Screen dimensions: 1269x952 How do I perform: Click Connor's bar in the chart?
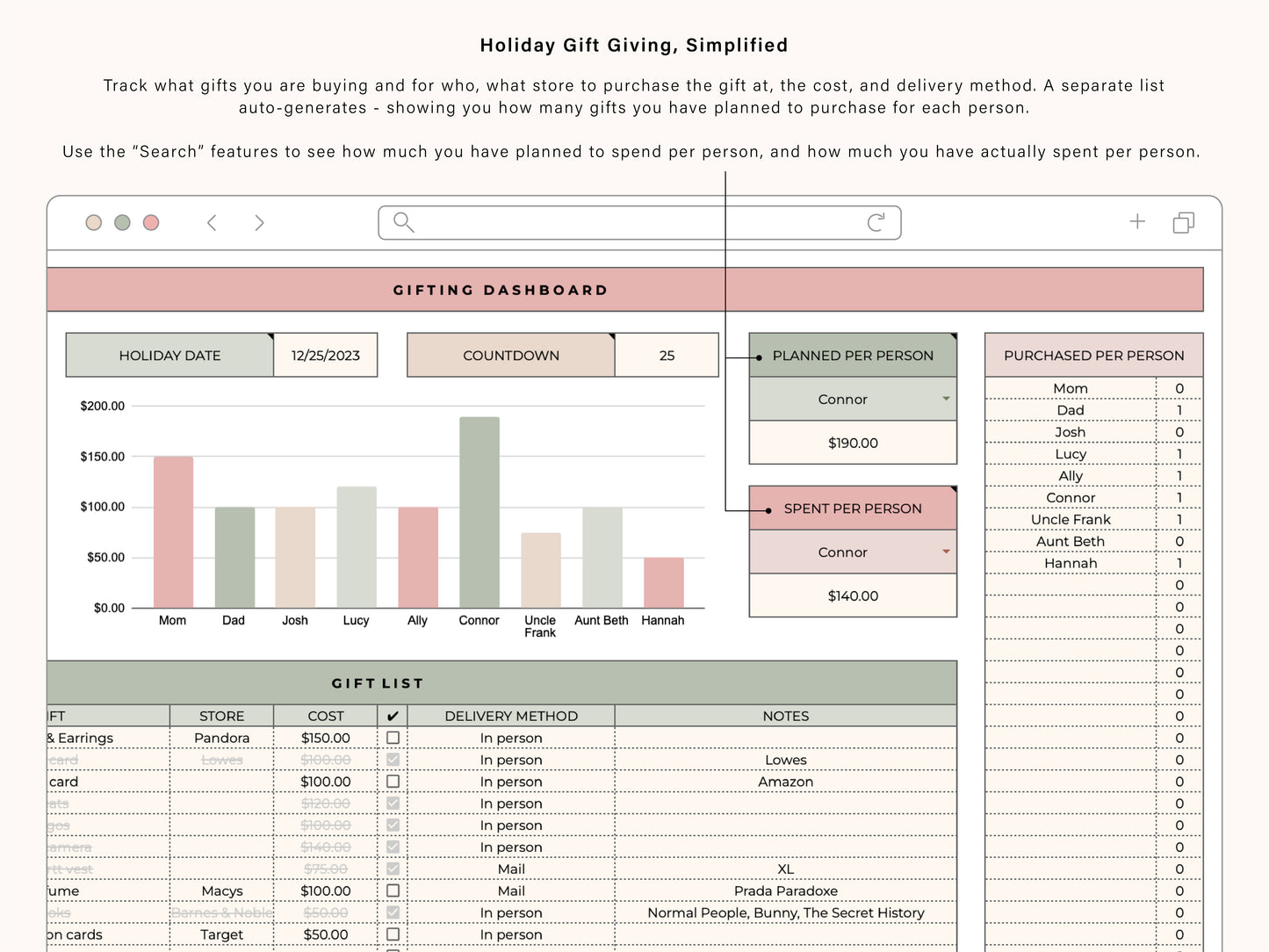479,512
